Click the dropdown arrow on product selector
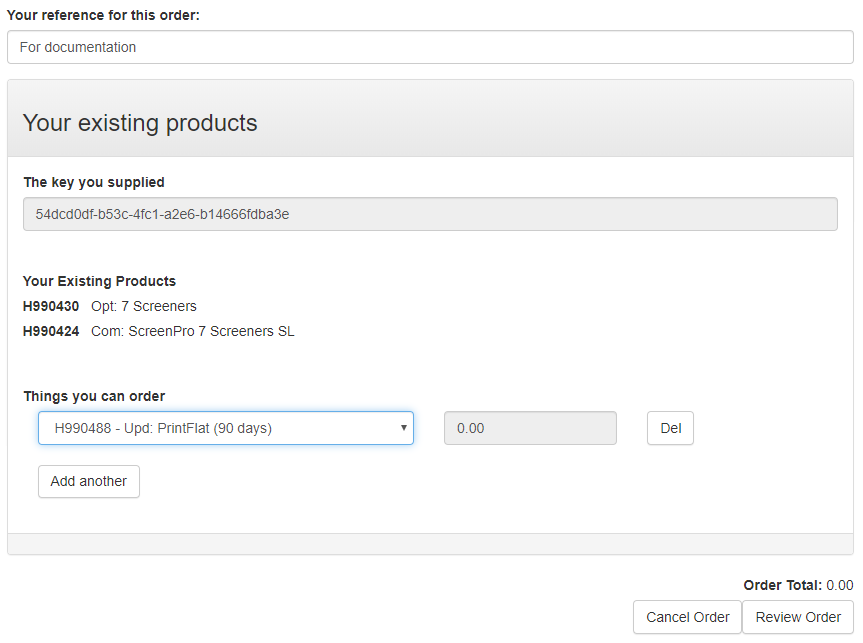 click(x=403, y=428)
